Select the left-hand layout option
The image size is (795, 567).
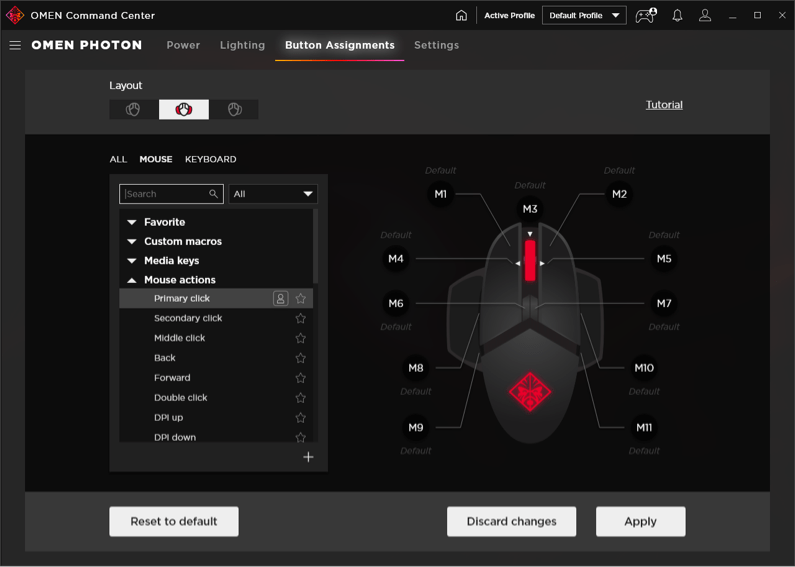[133, 109]
